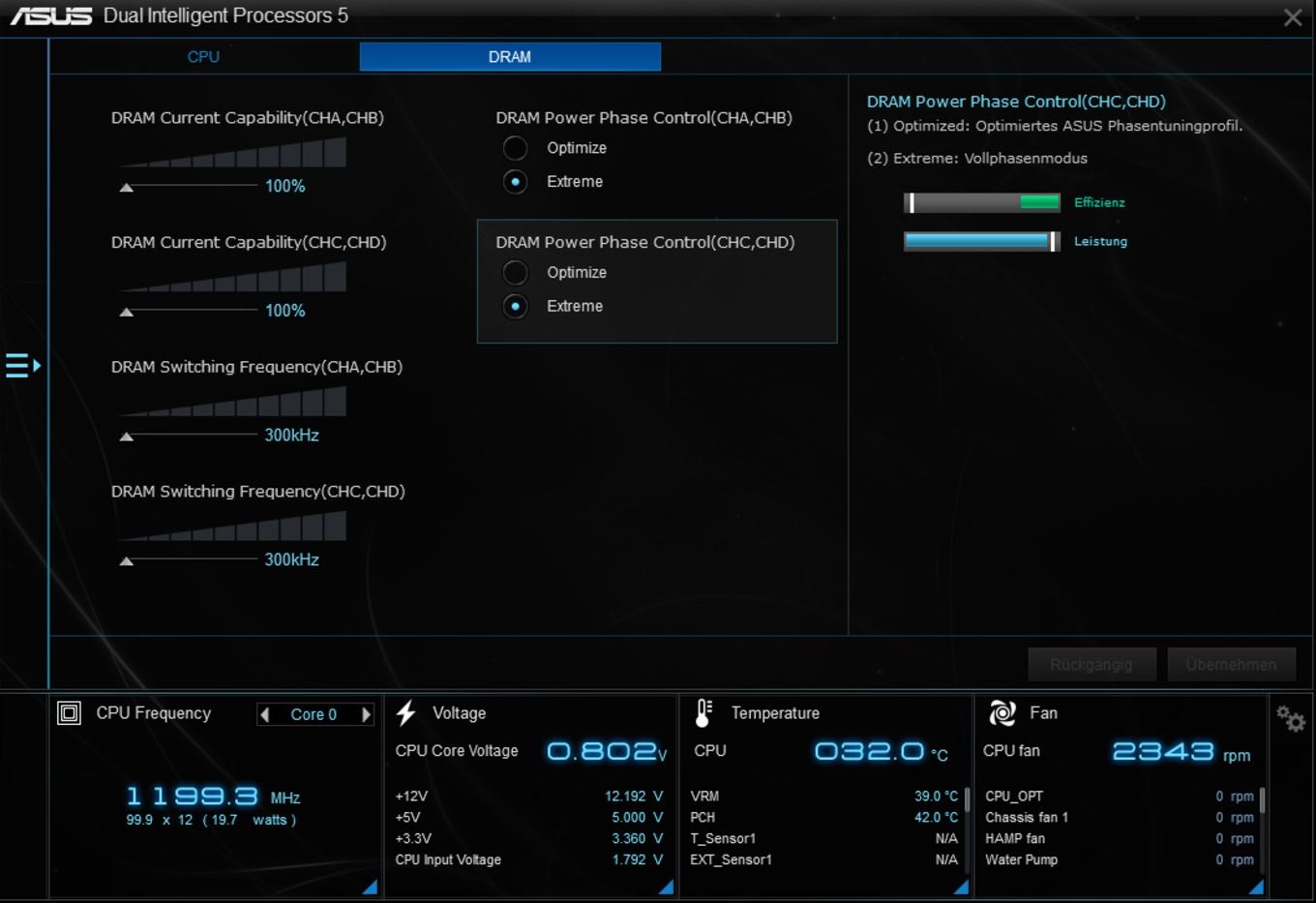Click the Effizienz indicator bar
Image resolution: width=1316 pixels, height=903 pixels.
982,202
